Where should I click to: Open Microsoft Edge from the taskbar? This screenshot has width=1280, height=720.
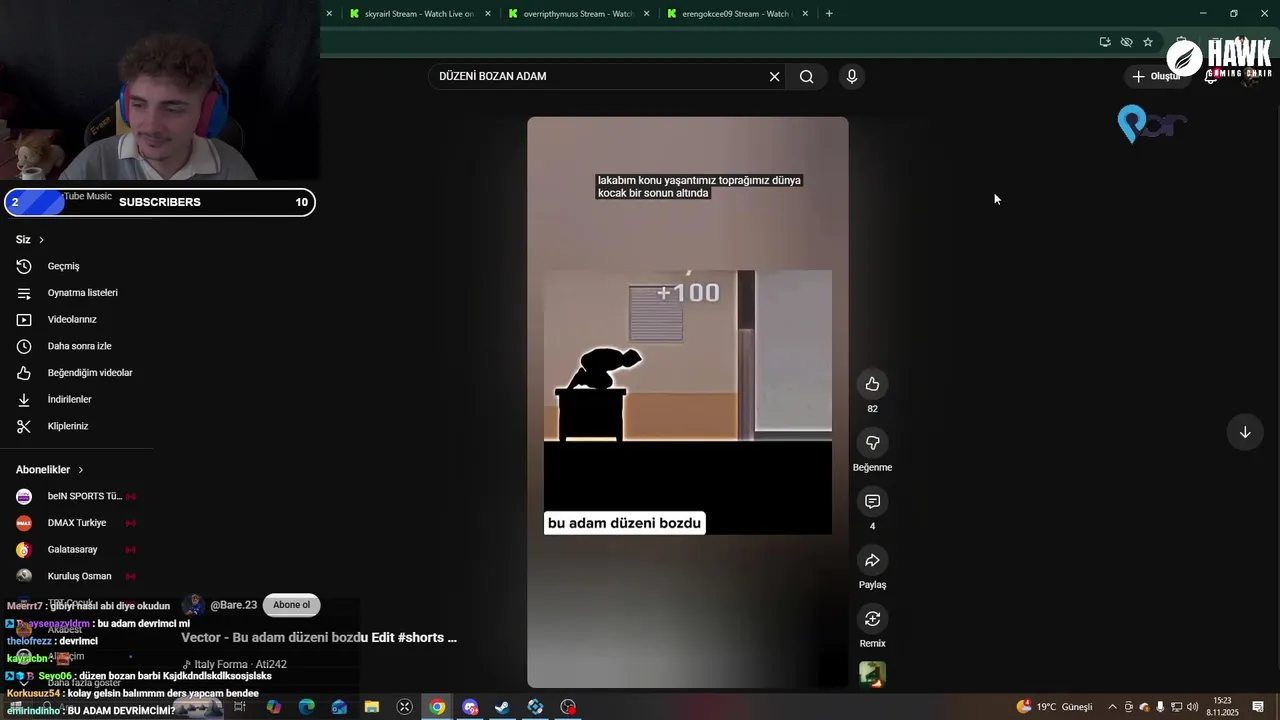coord(306,707)
